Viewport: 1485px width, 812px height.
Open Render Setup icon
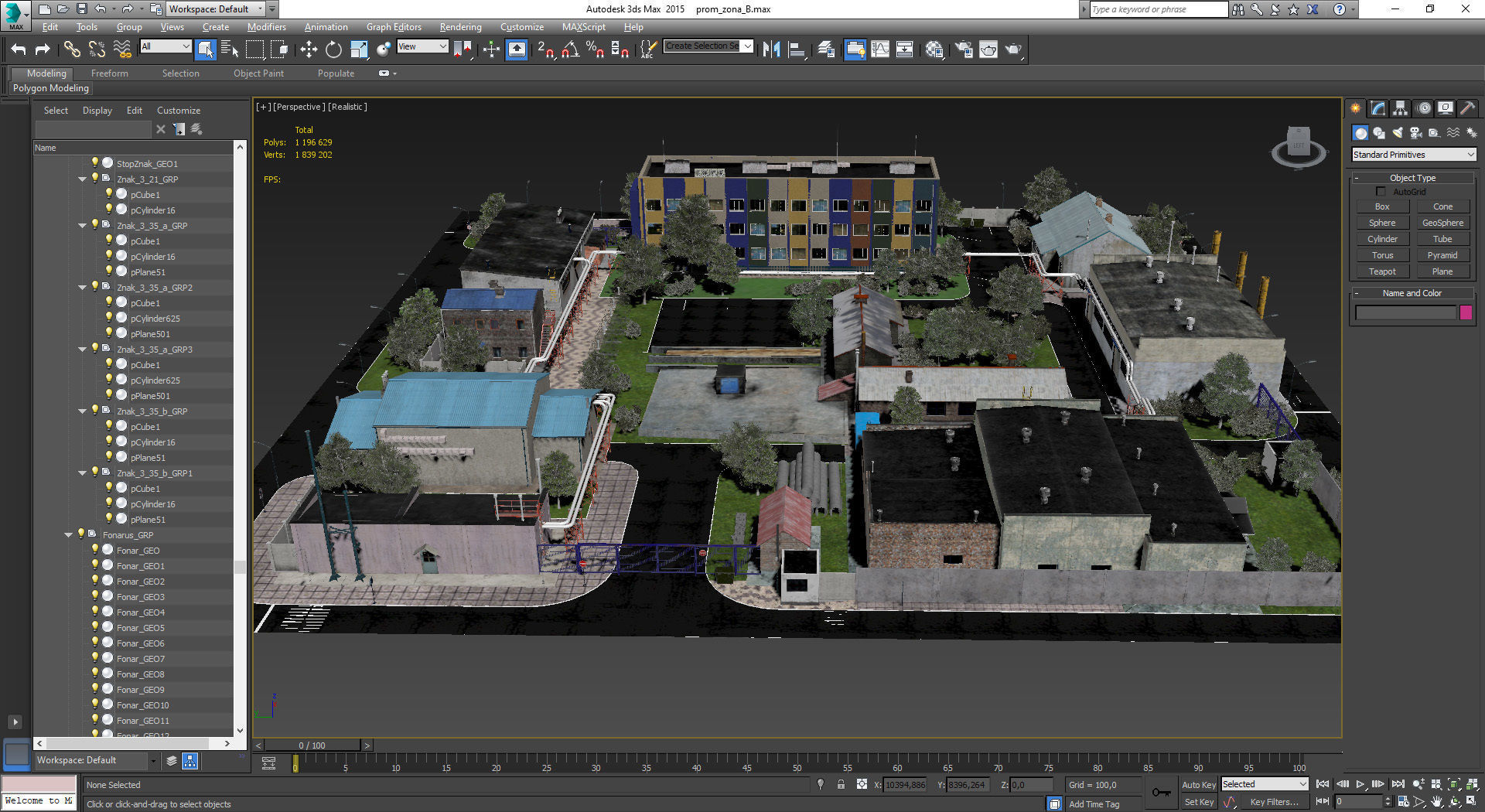[964, 49]
